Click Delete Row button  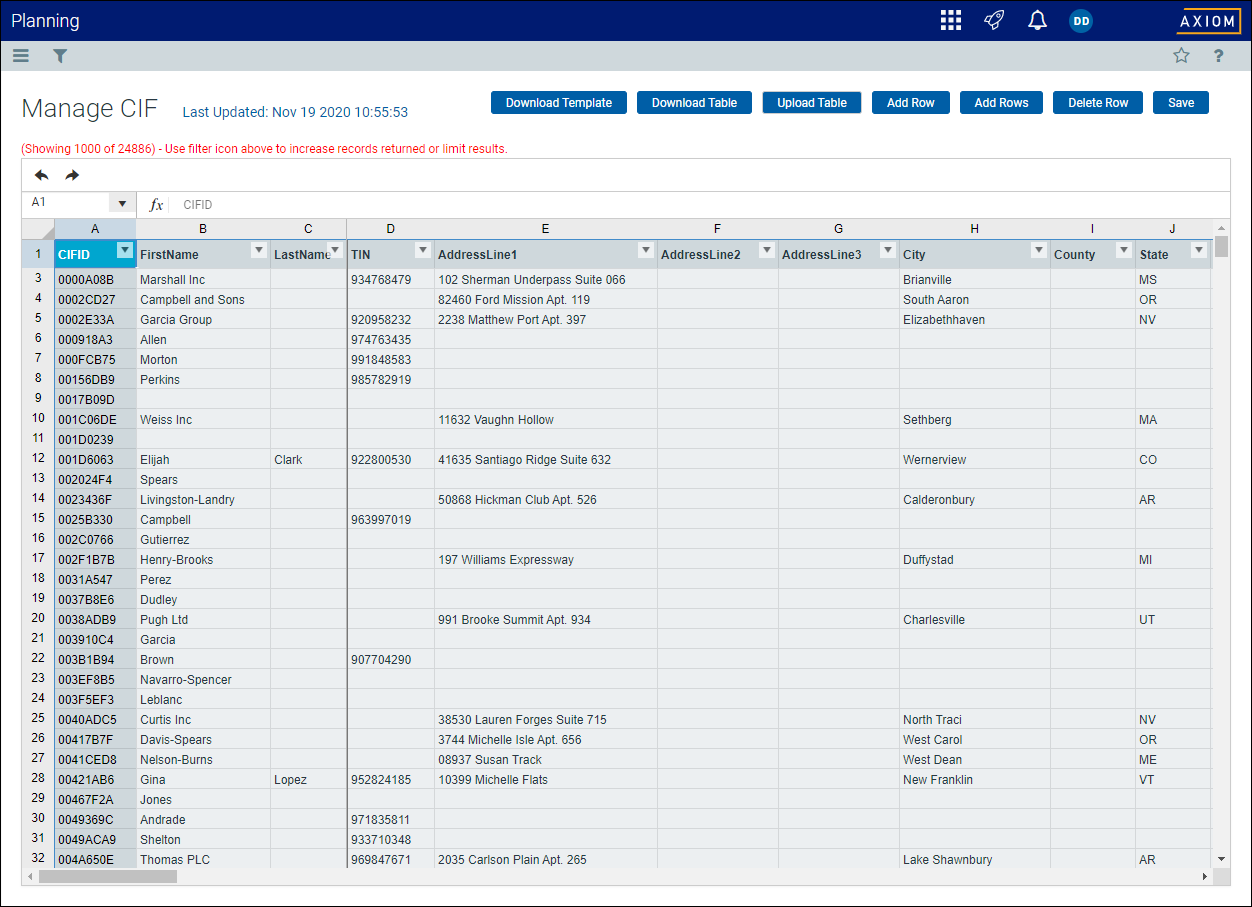click(1098, 103)
